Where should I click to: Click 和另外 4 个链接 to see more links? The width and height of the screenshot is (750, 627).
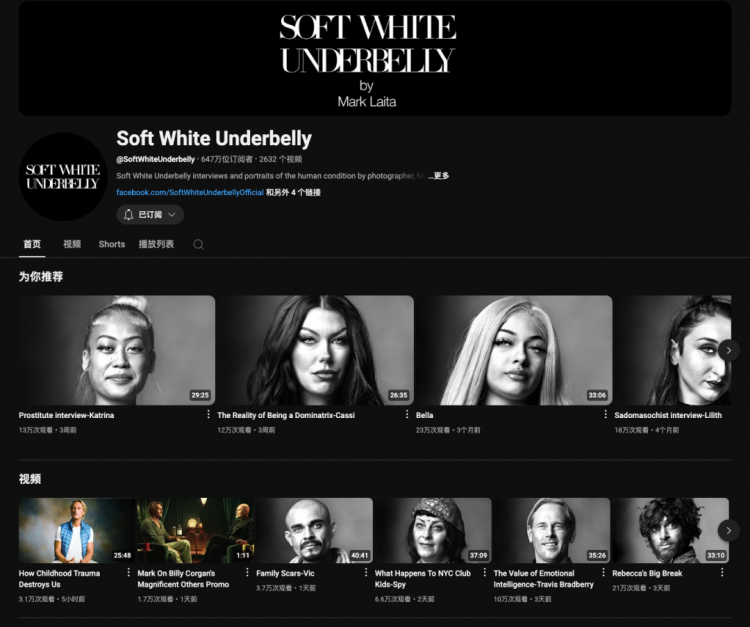[x=293, y=192]
